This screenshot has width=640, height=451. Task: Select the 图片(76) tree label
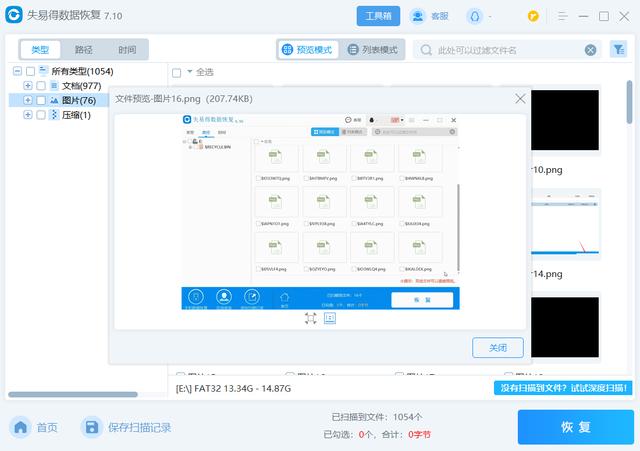[79, 100]
